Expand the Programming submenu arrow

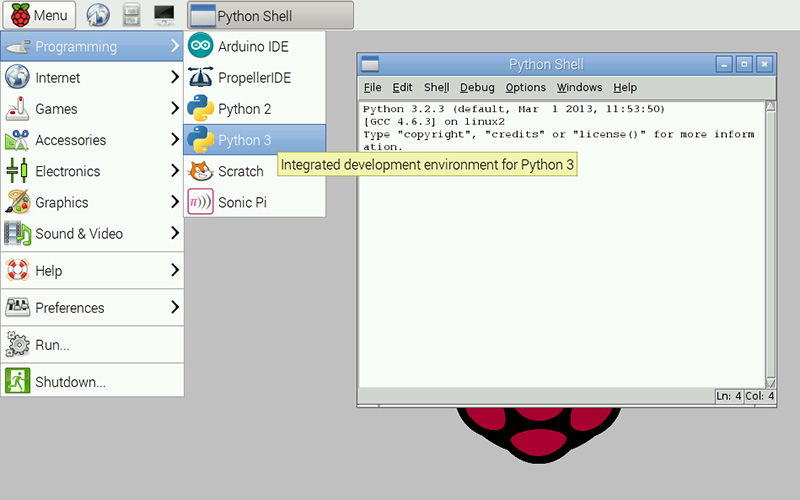click(x=175, y=46)
